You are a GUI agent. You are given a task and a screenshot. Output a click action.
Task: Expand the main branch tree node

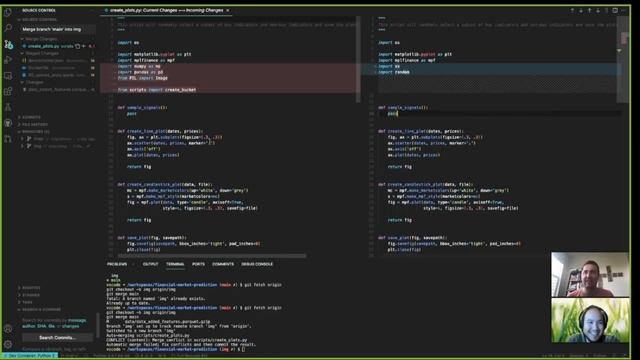coord(22,139)
